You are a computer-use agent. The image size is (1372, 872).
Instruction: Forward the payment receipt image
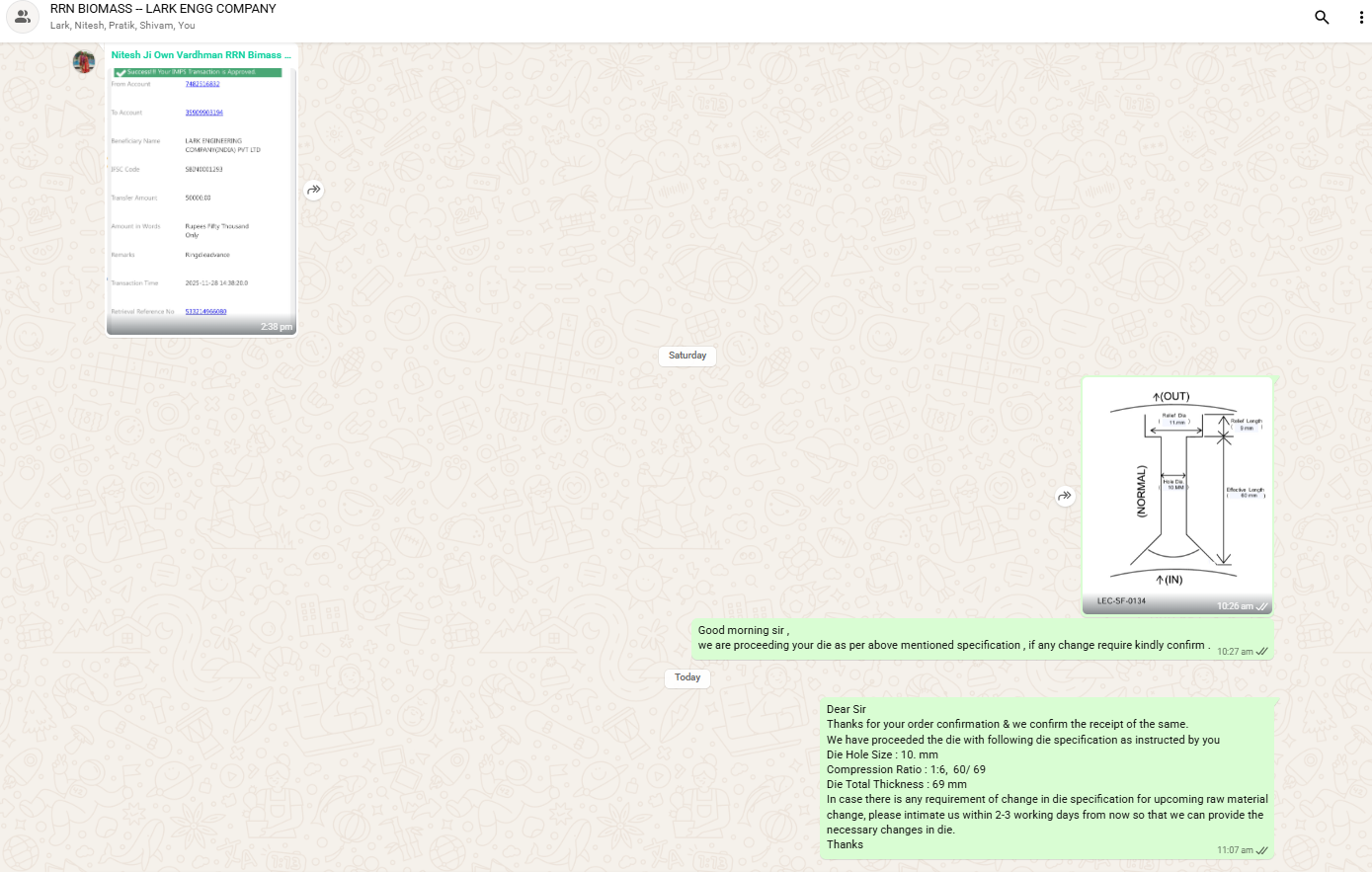313,190
